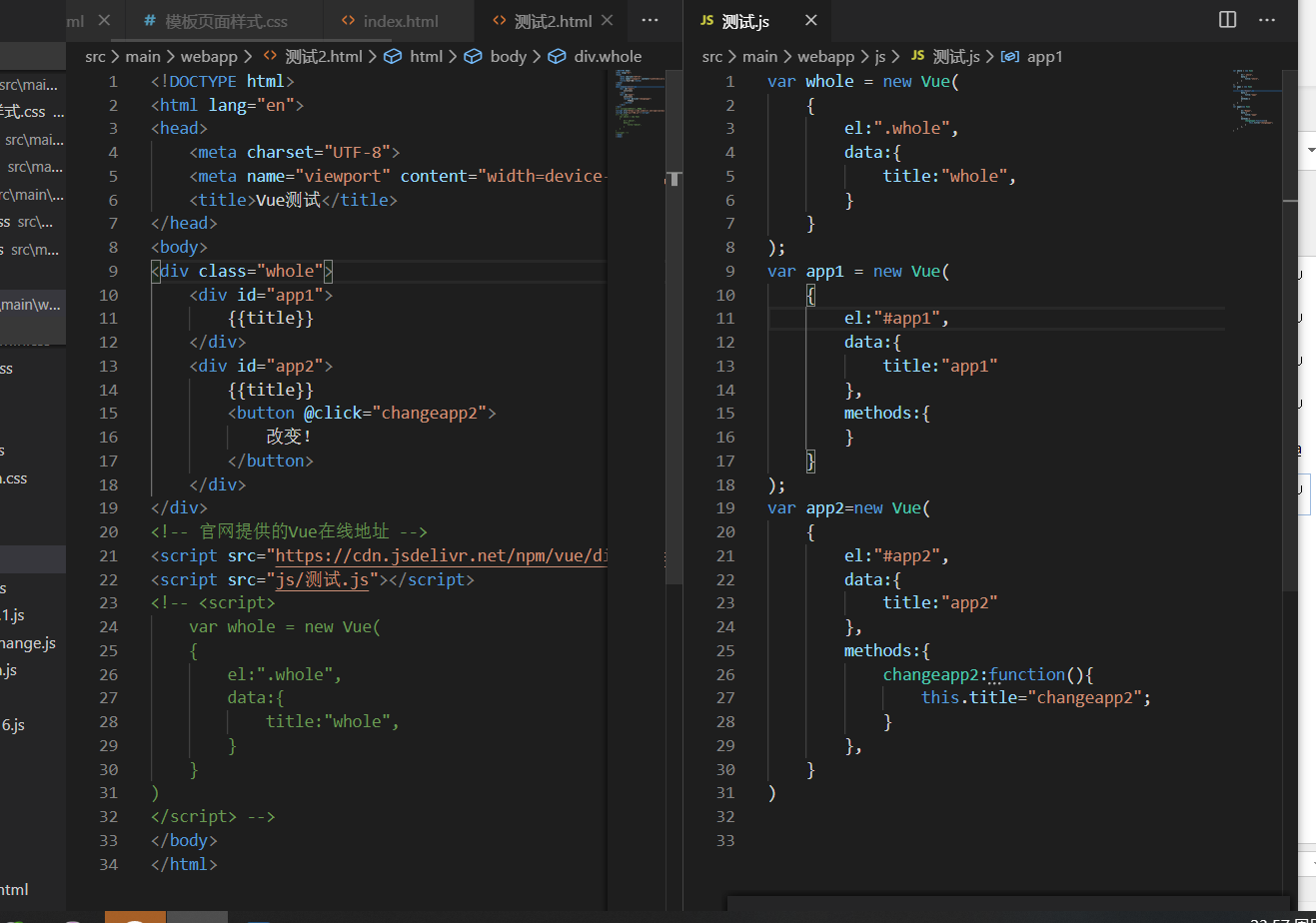1316x923 pixels.
Task: Open 'app1' symbol breadcrumb in right editor
Action: [1045, 57]
